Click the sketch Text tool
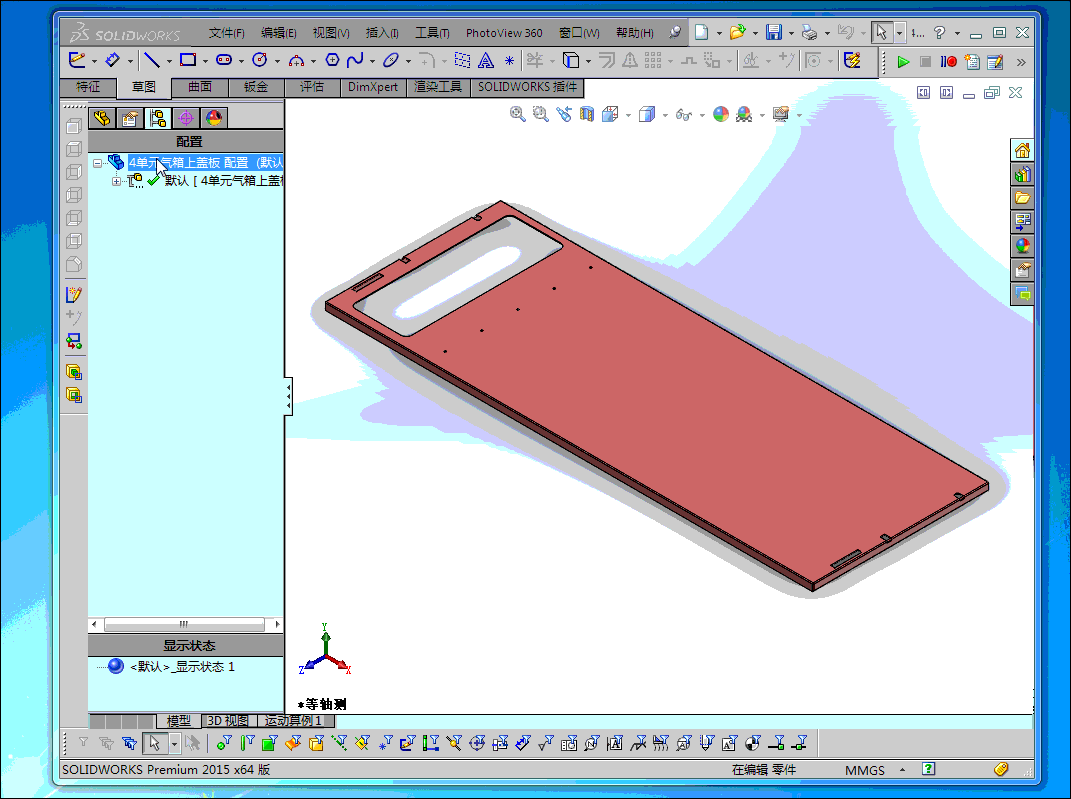This screenshot has height=799, width=1071. click(x=486, y=61)
